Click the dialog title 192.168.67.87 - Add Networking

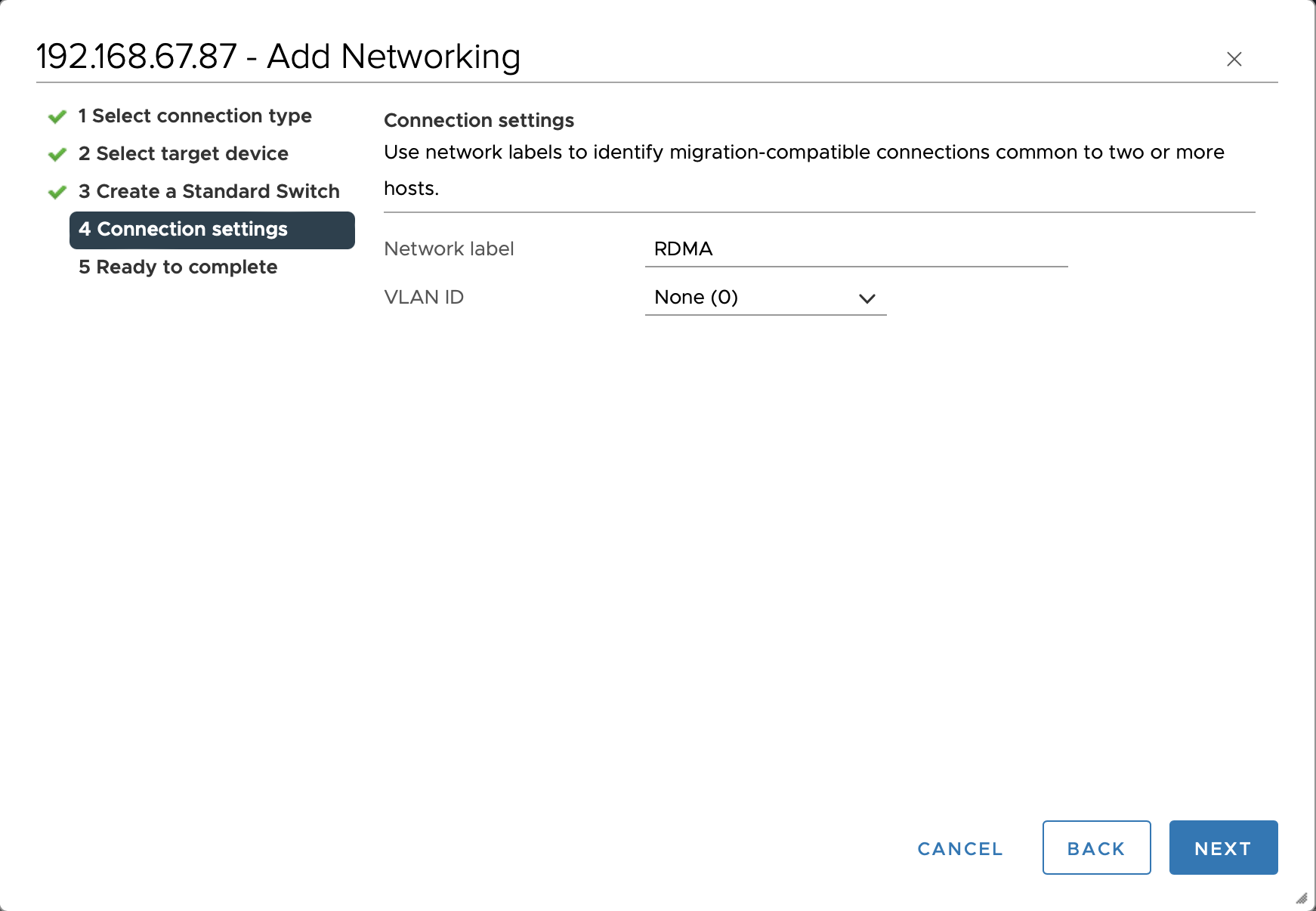[278, 57]
